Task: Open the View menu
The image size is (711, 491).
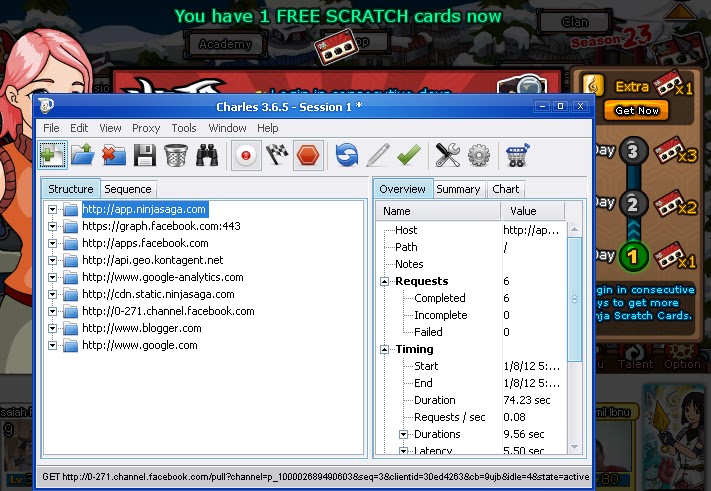Action: coord(110,128)
